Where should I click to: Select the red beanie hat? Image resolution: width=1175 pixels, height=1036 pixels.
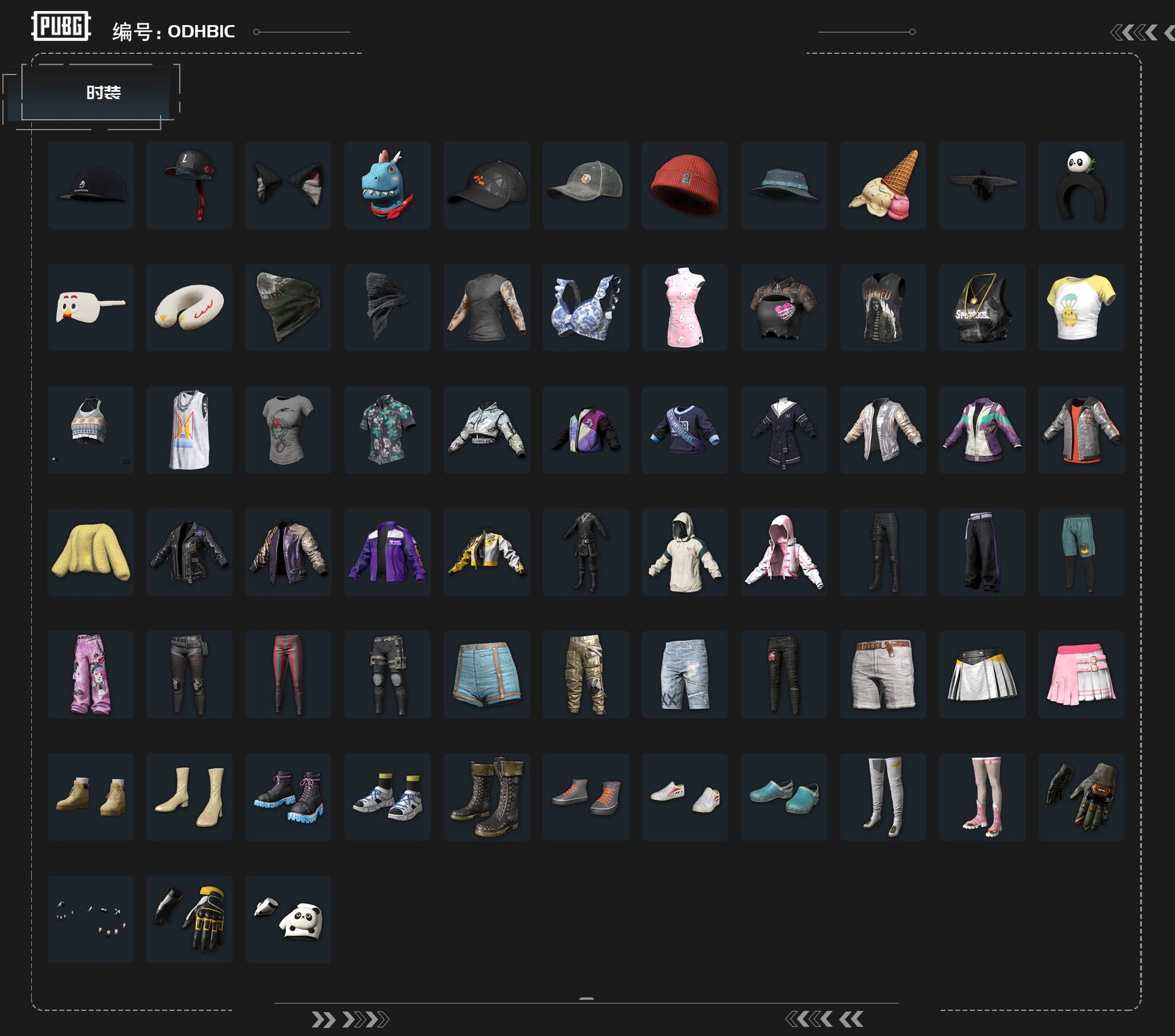coord(685,185)
